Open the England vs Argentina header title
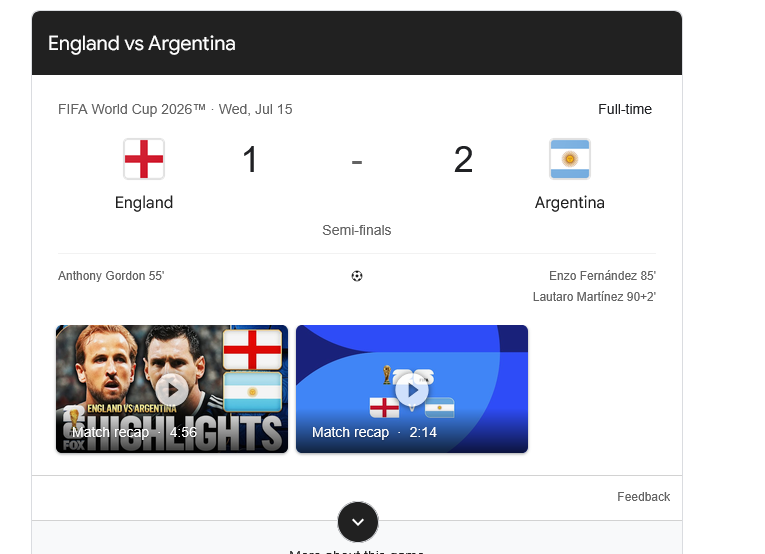Screen dimensions: 765x554 point(142,43)
